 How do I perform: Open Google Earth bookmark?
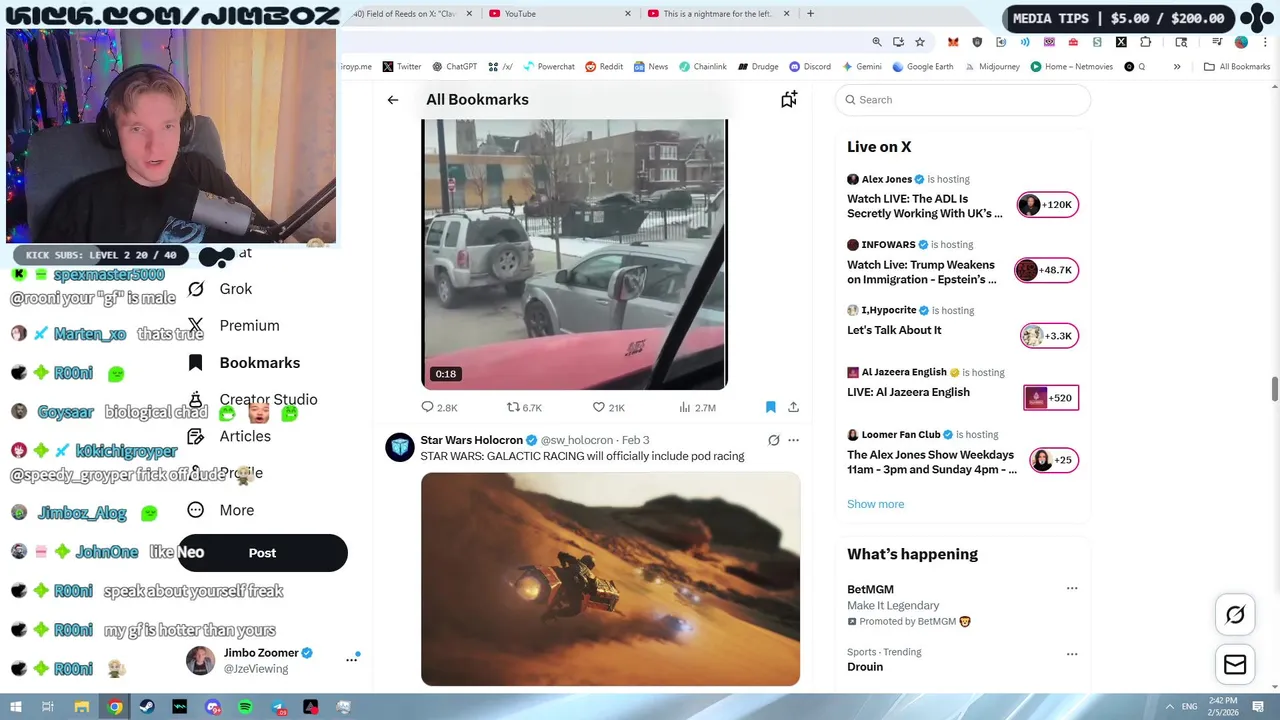point(923,67)
